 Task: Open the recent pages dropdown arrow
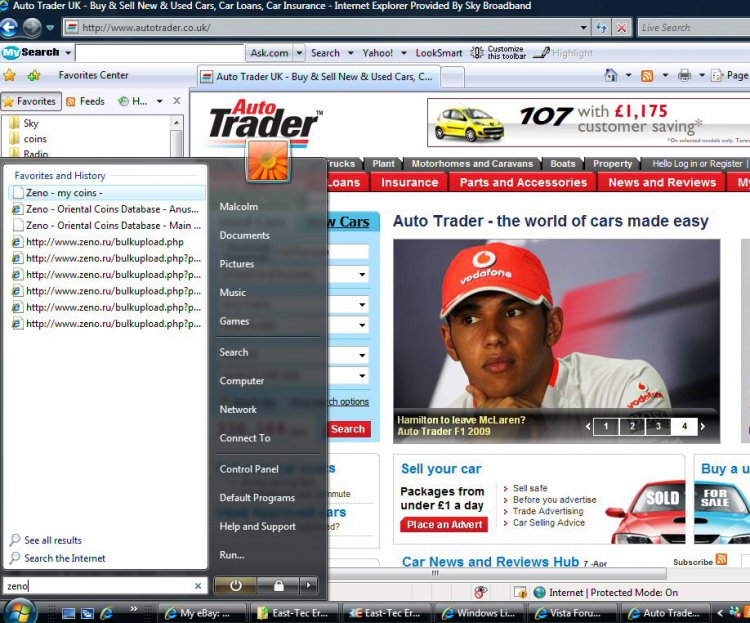[50, 28]
